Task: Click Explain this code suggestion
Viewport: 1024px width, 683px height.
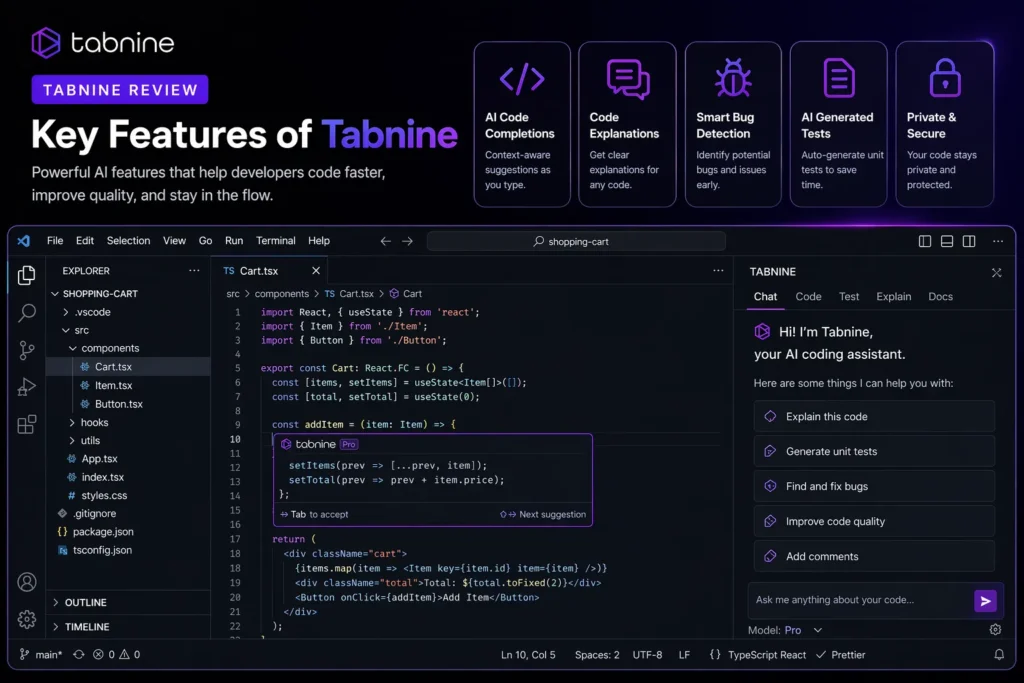Action: [x=874, y=417]
